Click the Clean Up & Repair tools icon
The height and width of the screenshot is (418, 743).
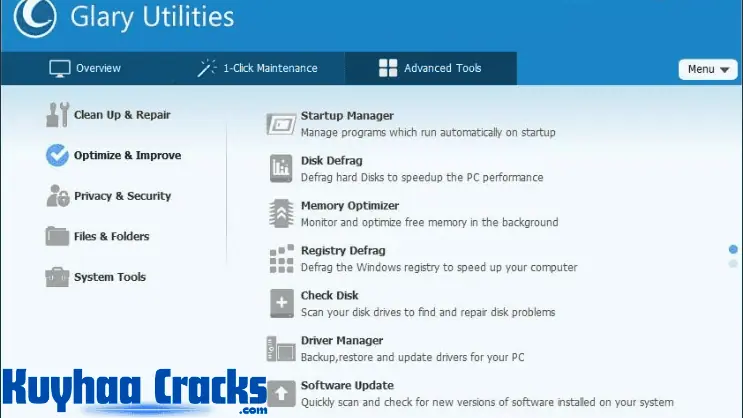tap(57, 115)
